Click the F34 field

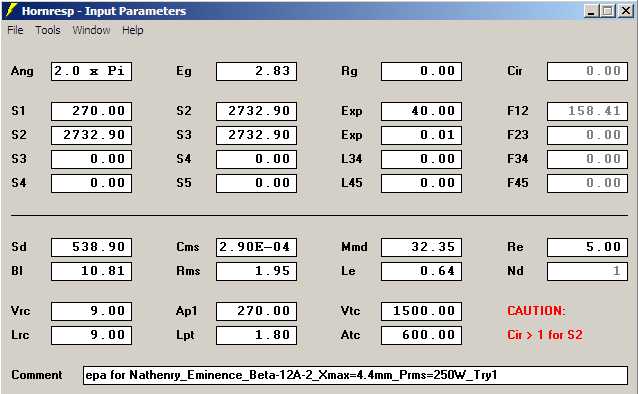588,159
